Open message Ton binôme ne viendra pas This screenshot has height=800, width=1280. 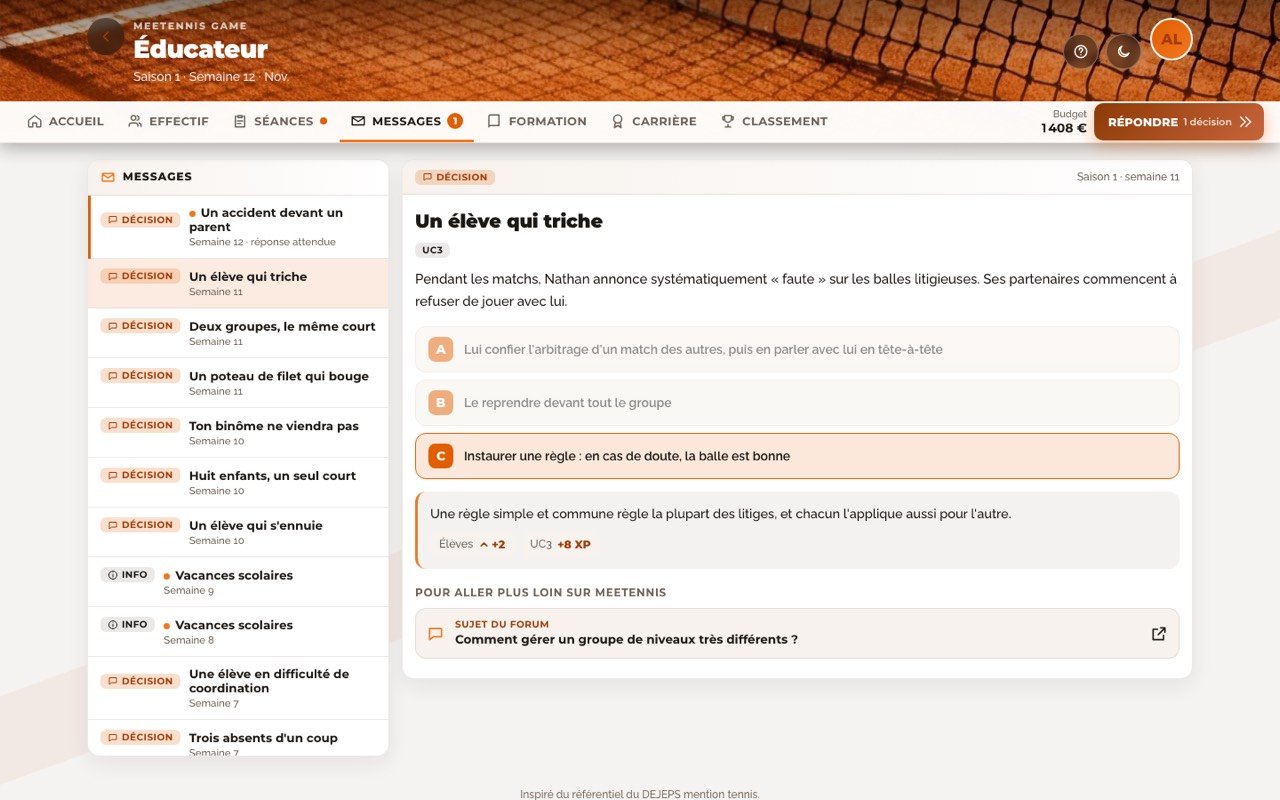pyautogui.click(x=238, y=432)
